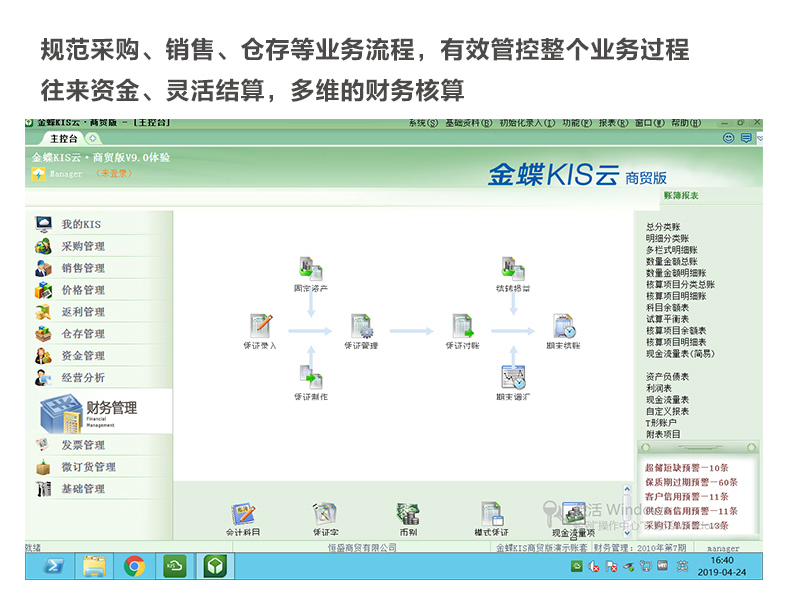
Task: Open 现金流量项目 icon
Action: tap(574, 520)
